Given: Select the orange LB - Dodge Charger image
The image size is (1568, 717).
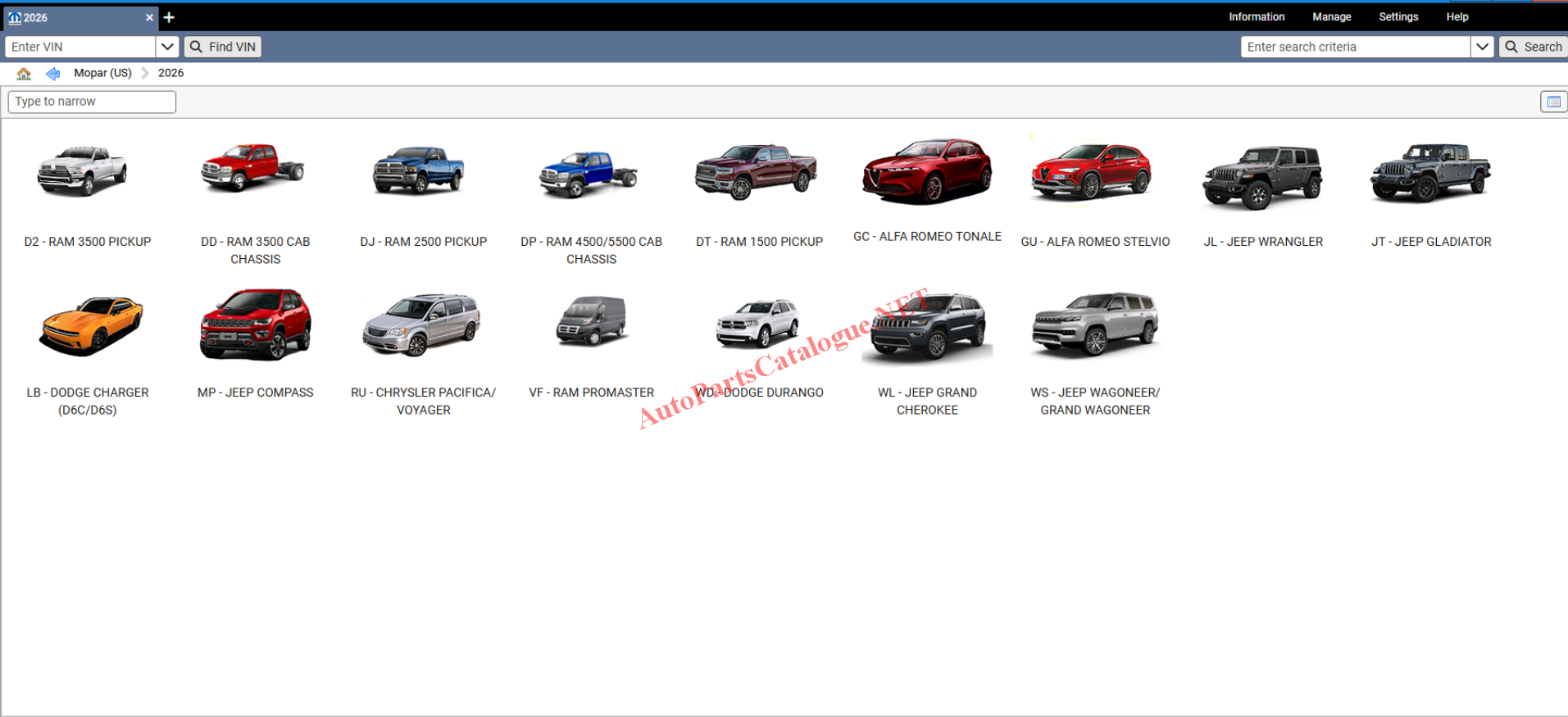Looking at the screenshot, I should (90, 326).
